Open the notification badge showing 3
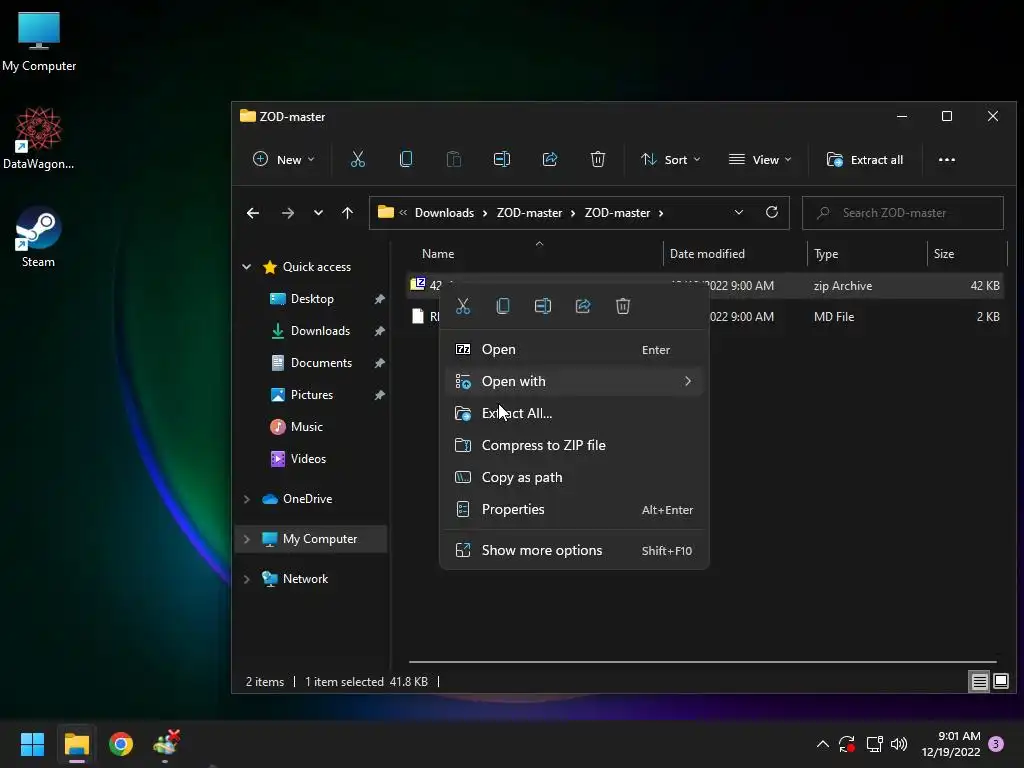Viewport: 1024px width, 768px height. (996, 744)
